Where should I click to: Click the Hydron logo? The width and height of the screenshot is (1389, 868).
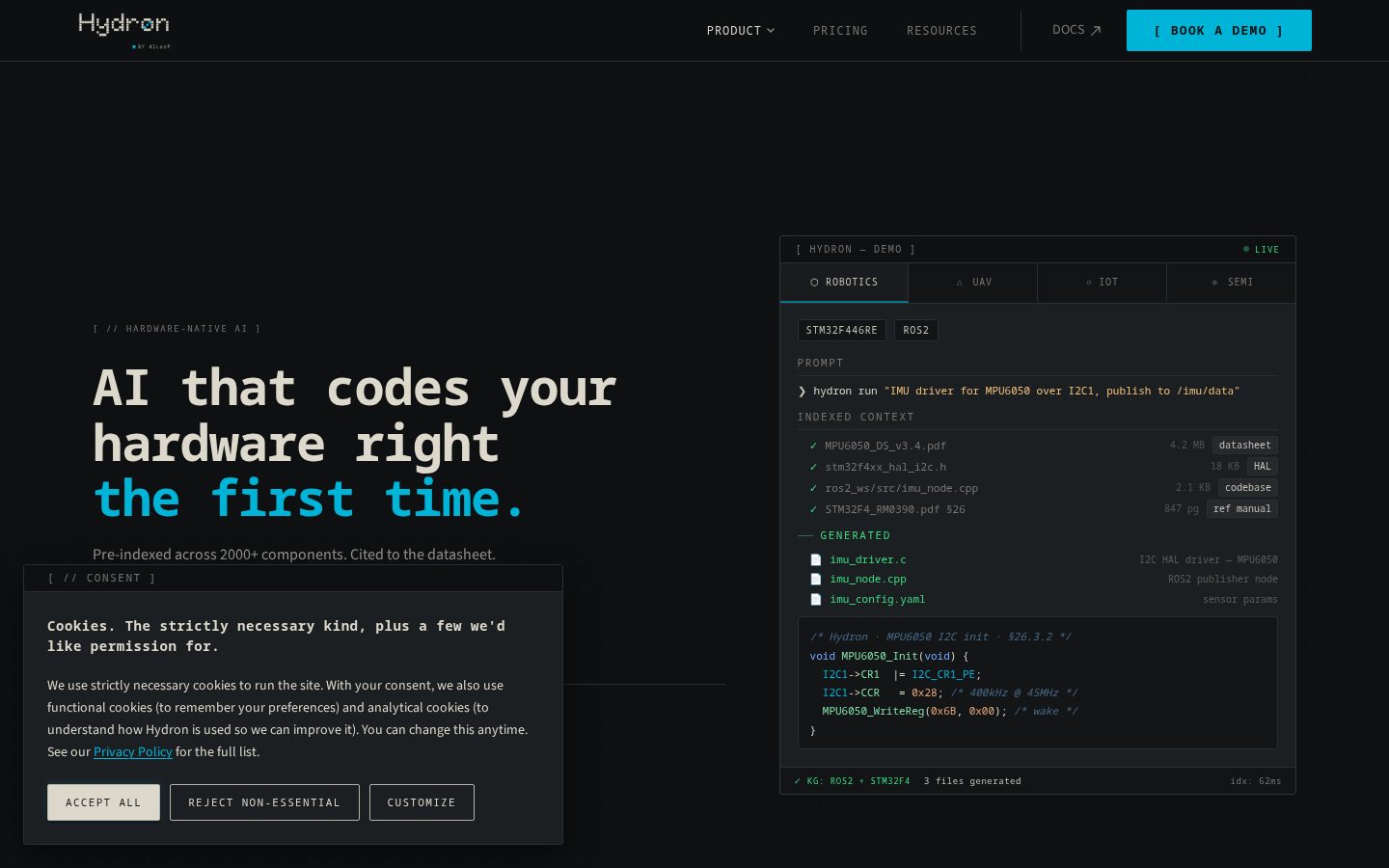click(123, 29)
